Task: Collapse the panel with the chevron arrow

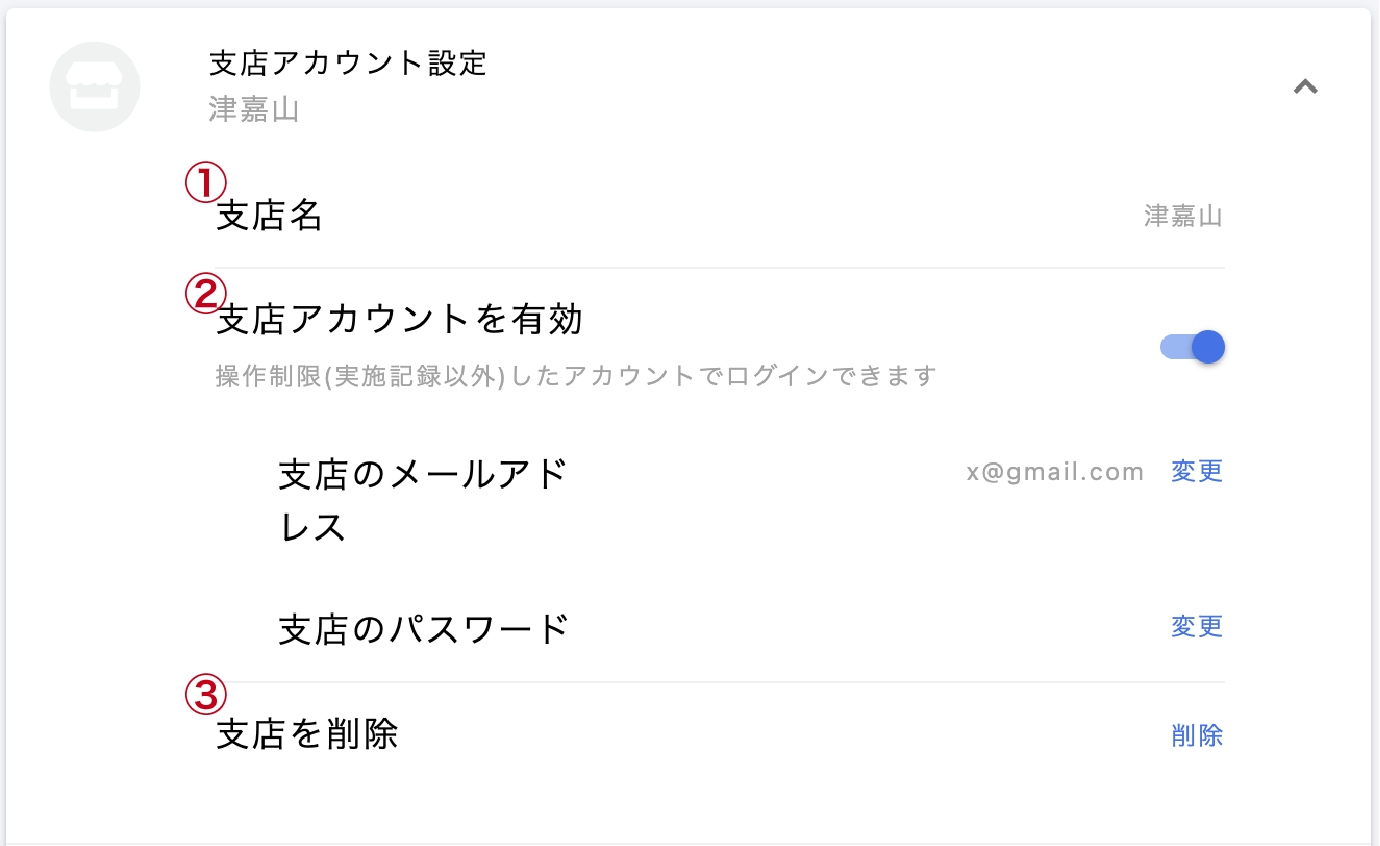Action: 1305,87
